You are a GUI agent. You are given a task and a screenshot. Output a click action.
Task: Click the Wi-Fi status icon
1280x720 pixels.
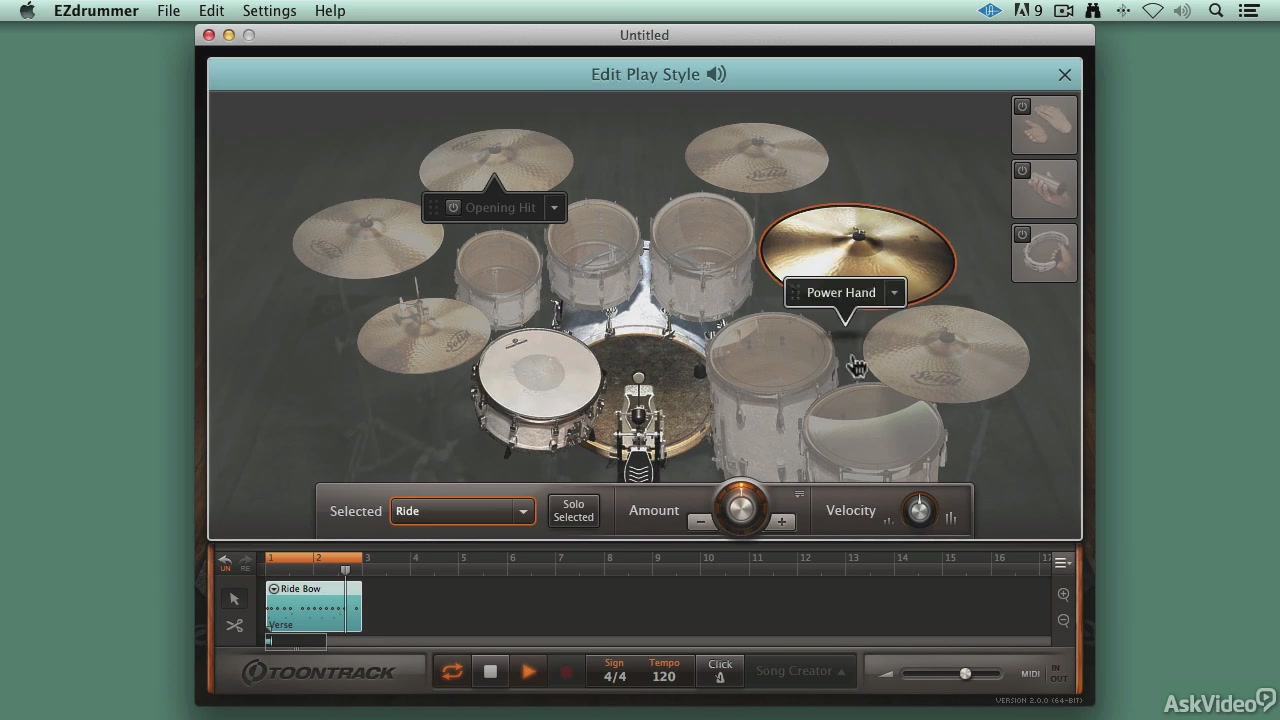coord(1153,11)
